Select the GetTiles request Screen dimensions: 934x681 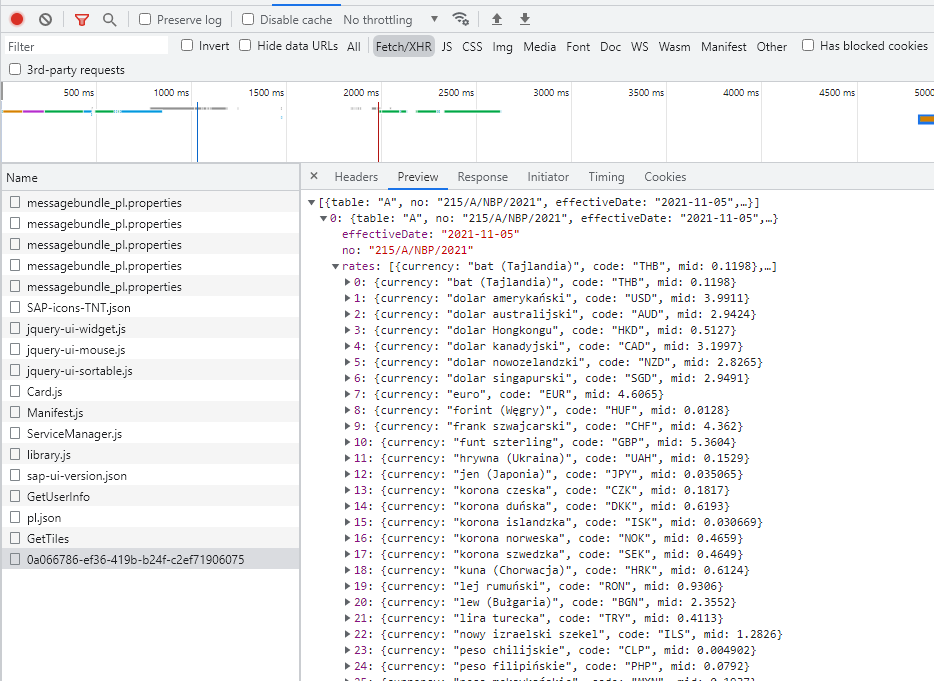(x=150, y=539)
